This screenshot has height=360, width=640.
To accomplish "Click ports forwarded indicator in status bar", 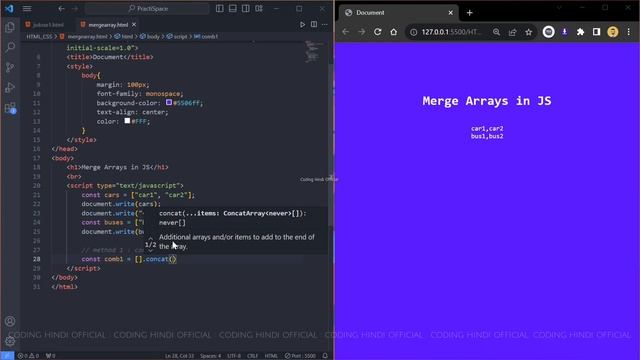I will (x=51, y=356).
